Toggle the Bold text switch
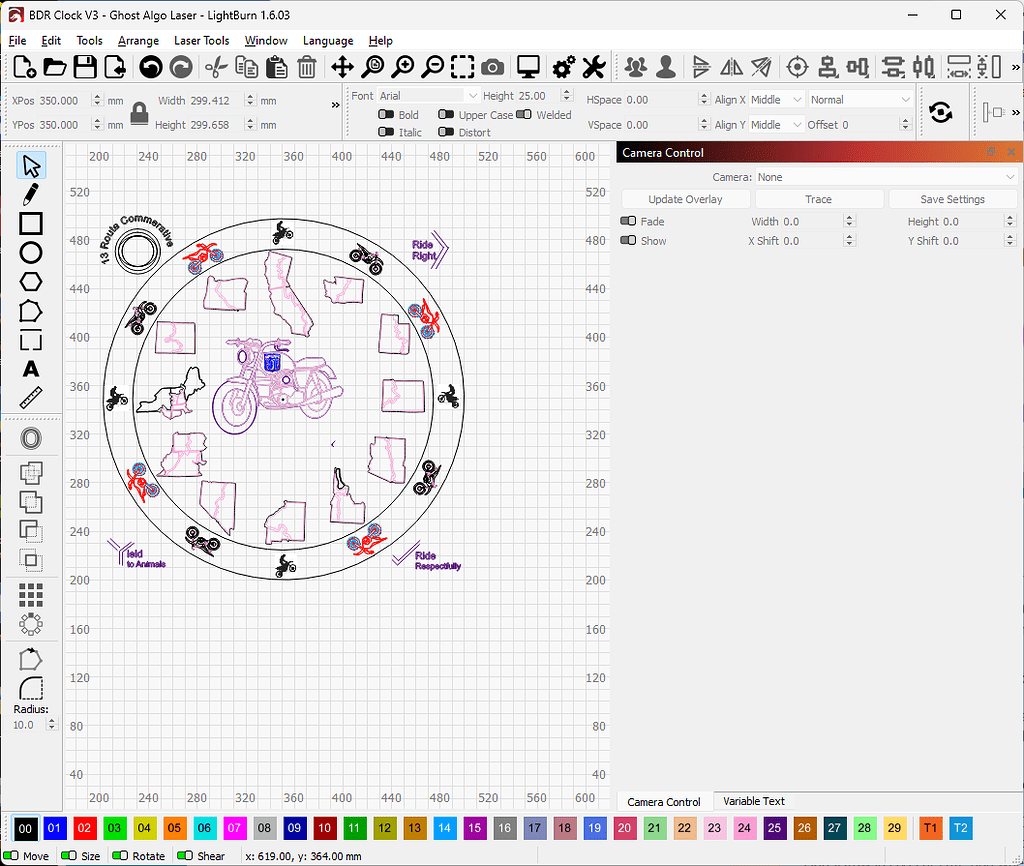The width and height of the screenshot is (1024, 866). (x=386, y=115)
